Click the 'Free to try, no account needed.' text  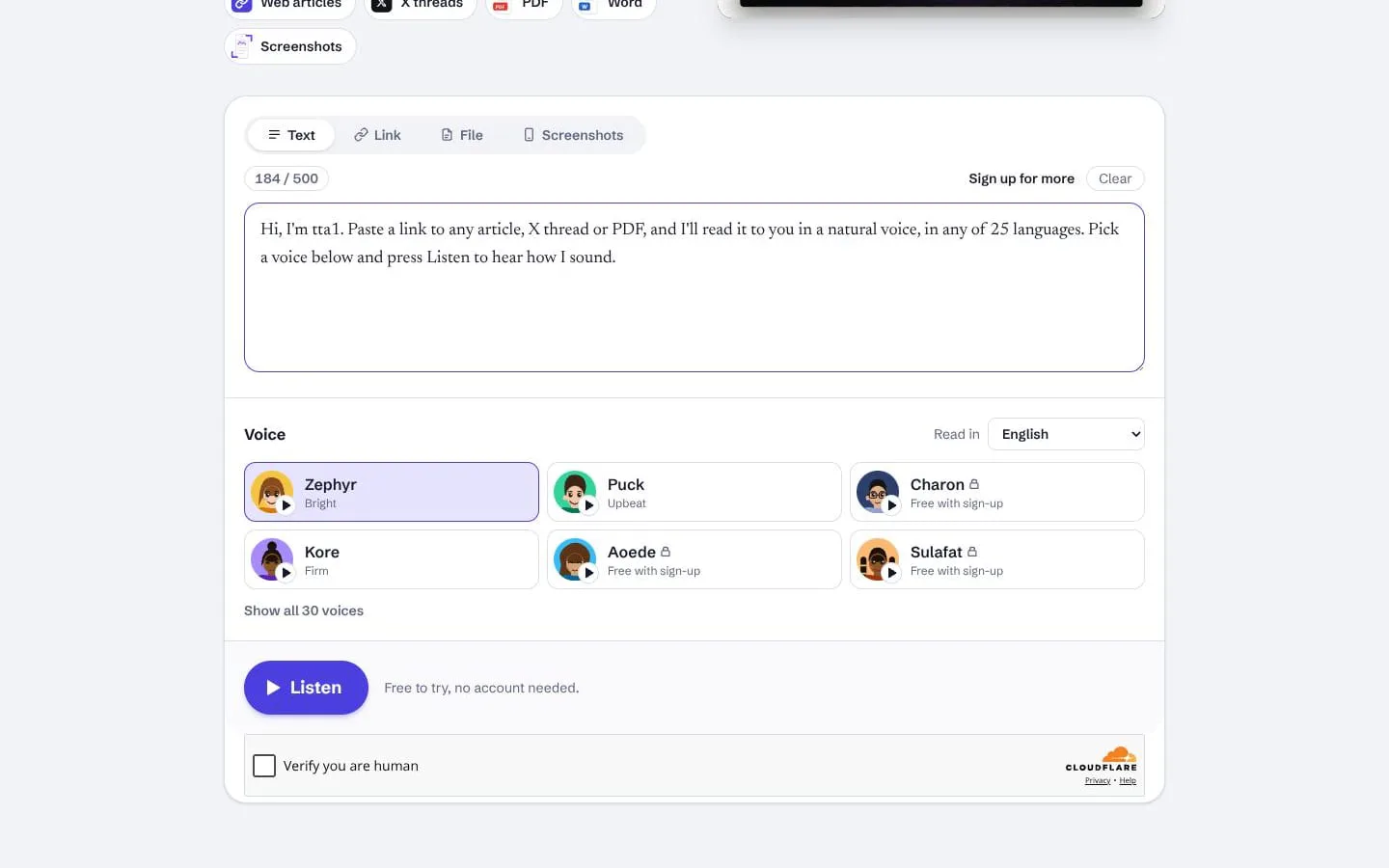(x=481, y=688)
